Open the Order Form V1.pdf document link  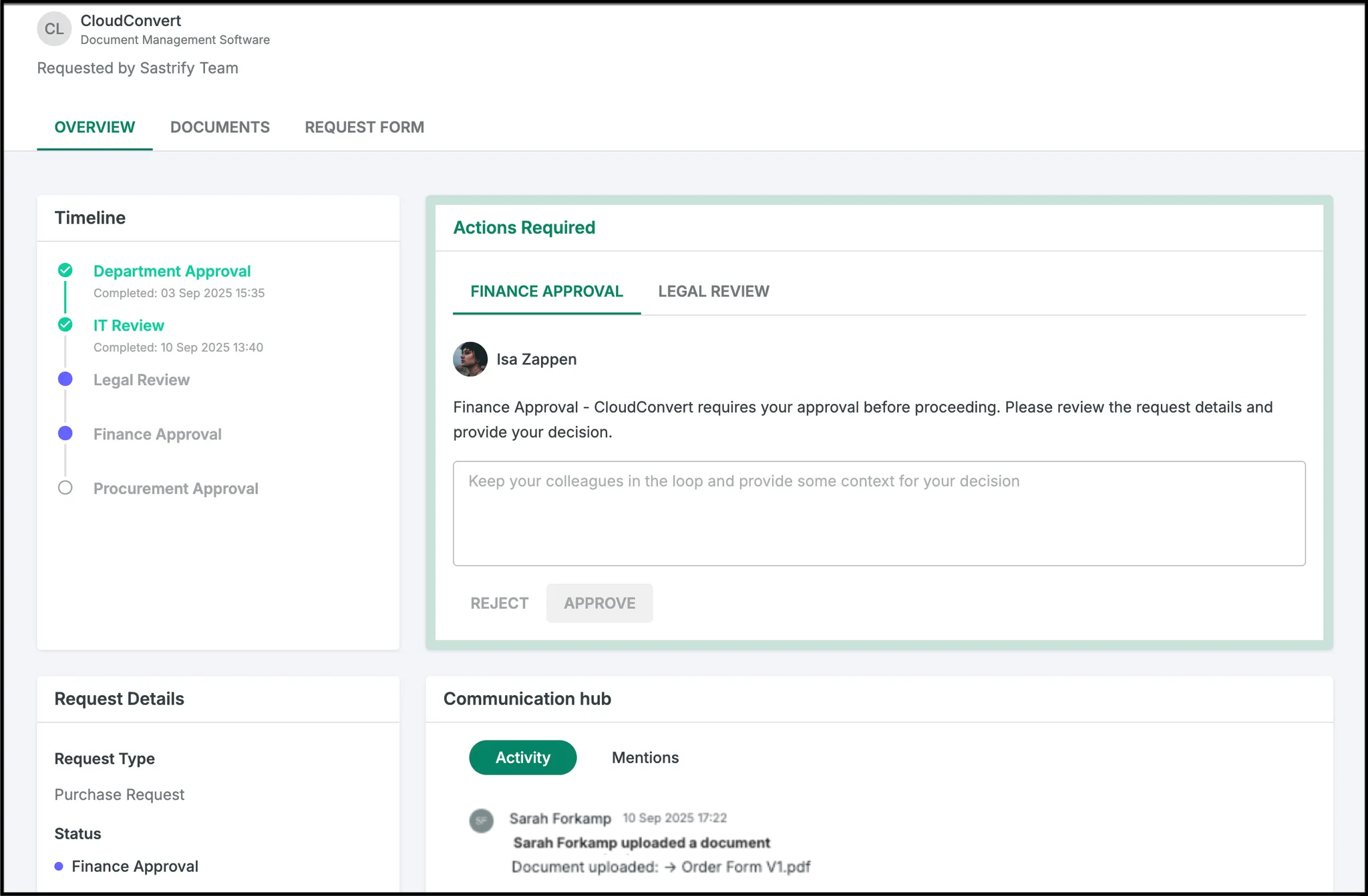745,867
